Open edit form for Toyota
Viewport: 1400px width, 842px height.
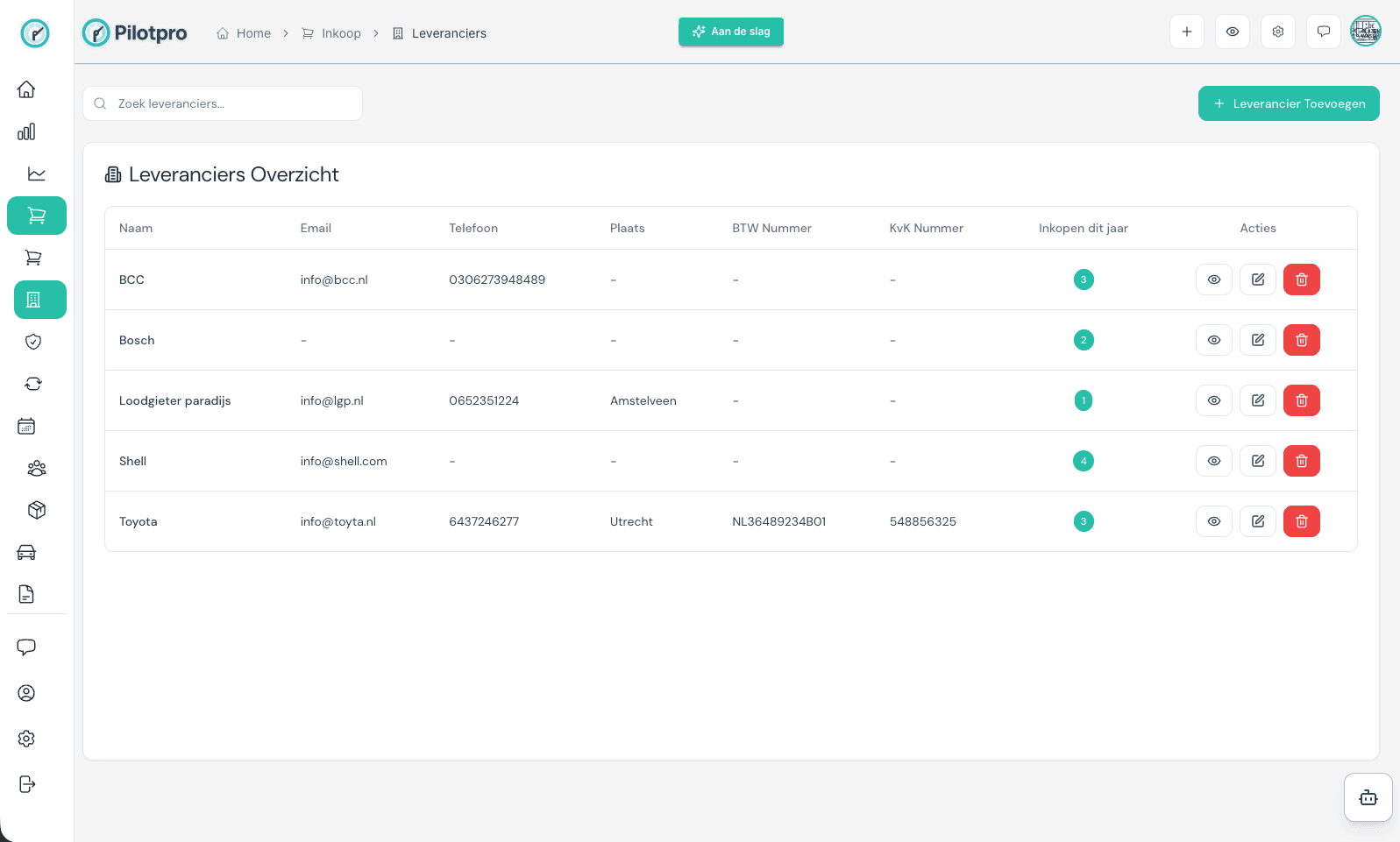tap(1257, 521)
